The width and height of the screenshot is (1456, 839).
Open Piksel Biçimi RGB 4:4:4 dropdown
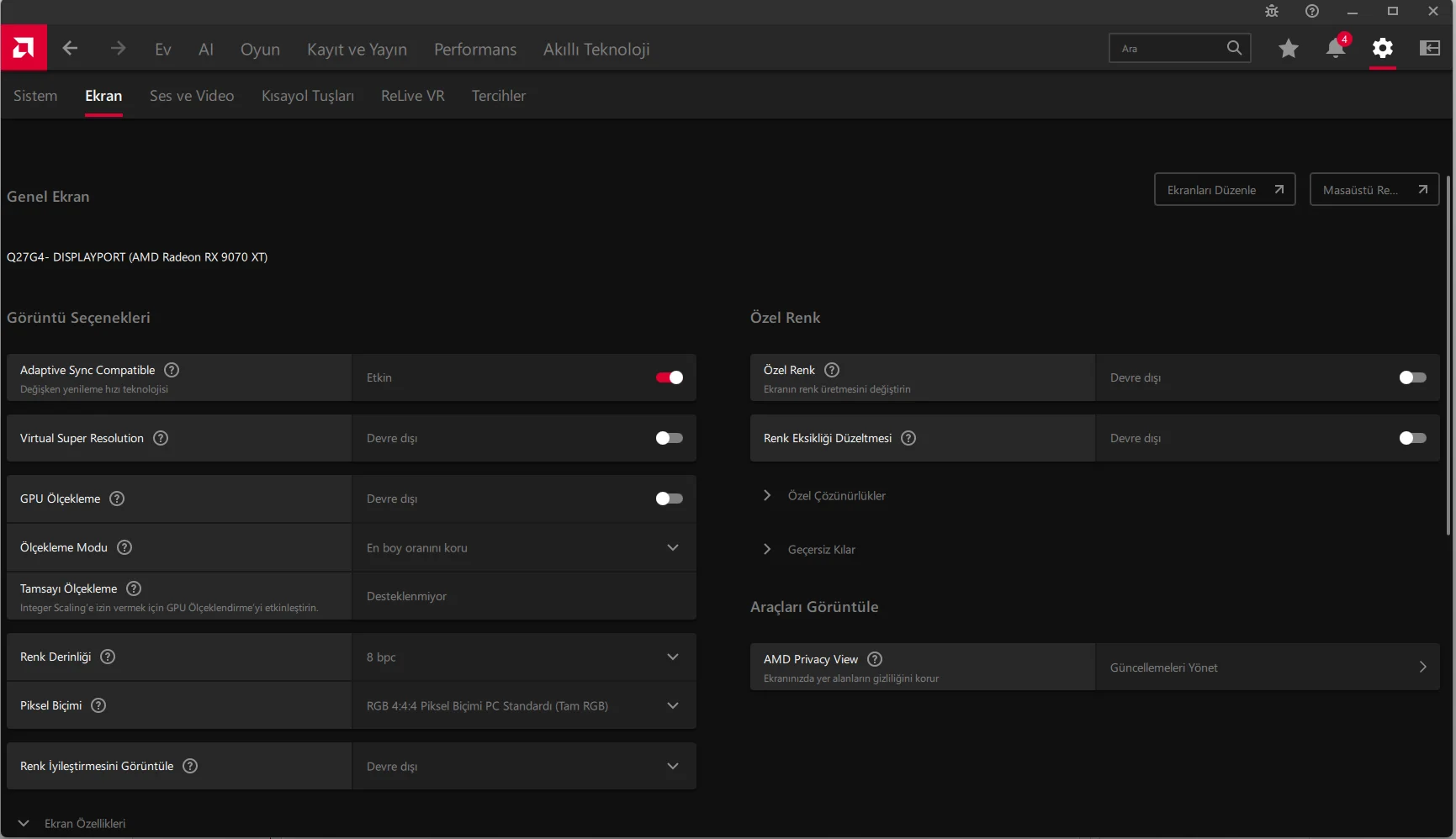(x=524, y=705)
